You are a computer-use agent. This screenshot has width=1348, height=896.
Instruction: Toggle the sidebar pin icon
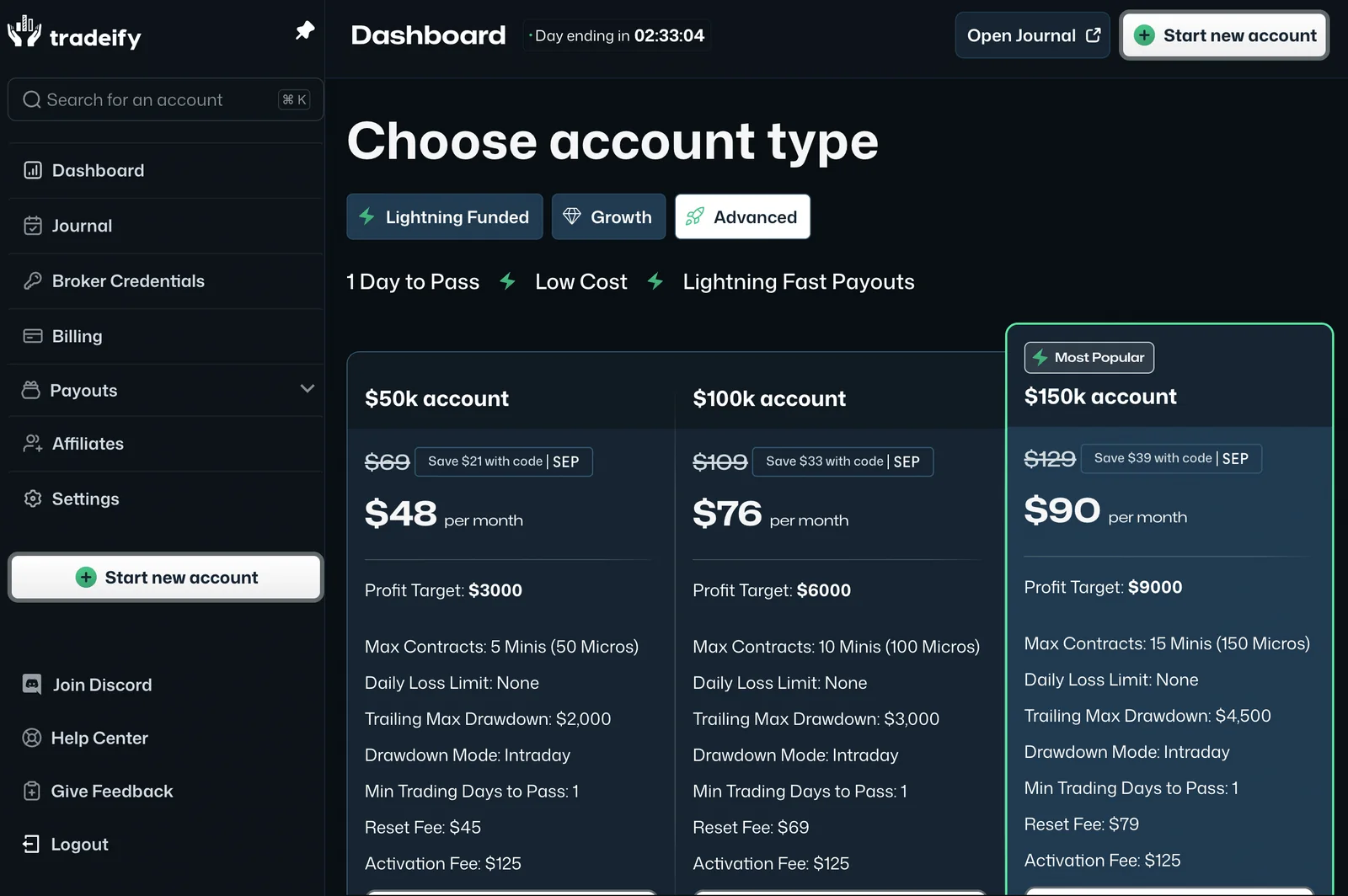[305, 31]
